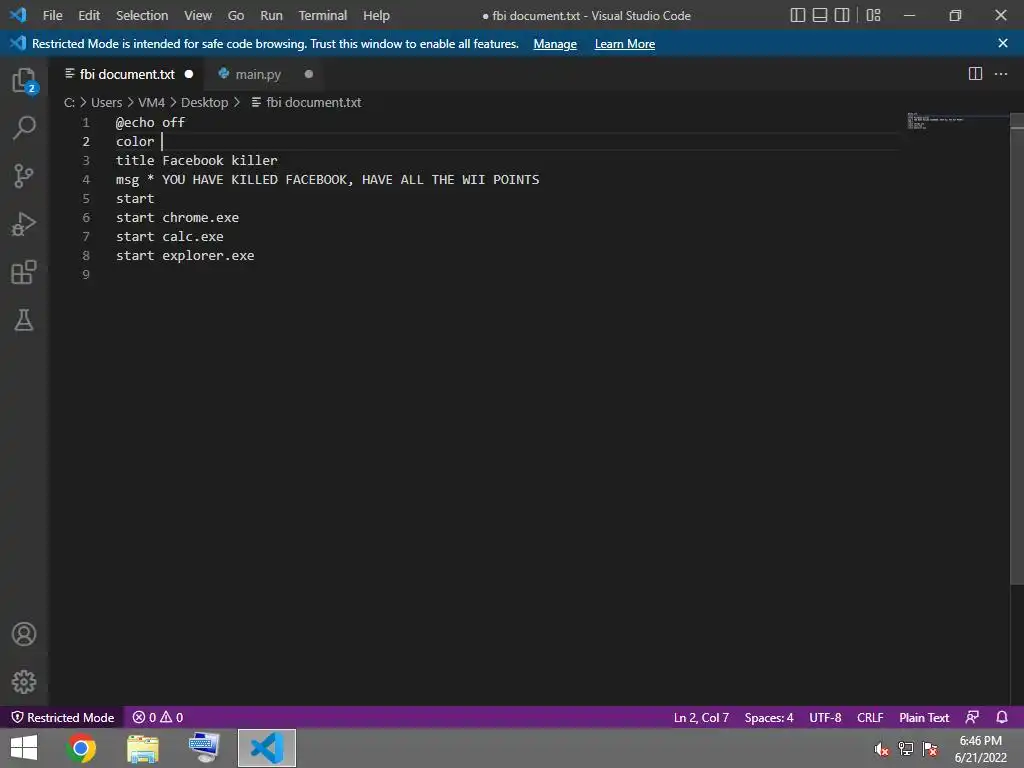1024x768 pixels.
Task: Click line number 4 in gutter
Action: 86,179
